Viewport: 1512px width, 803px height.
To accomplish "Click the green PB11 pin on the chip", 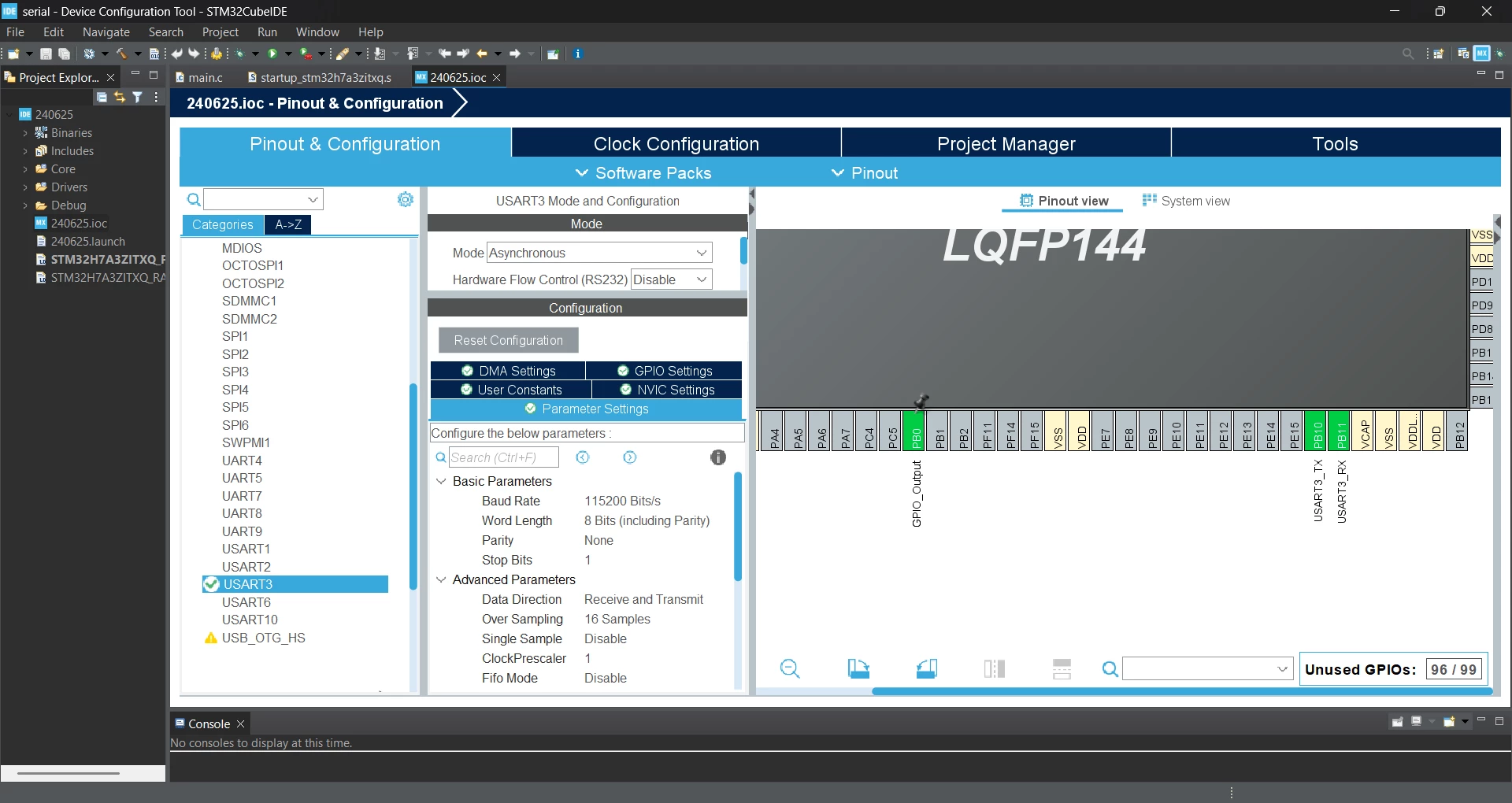I will point(1340,431).
